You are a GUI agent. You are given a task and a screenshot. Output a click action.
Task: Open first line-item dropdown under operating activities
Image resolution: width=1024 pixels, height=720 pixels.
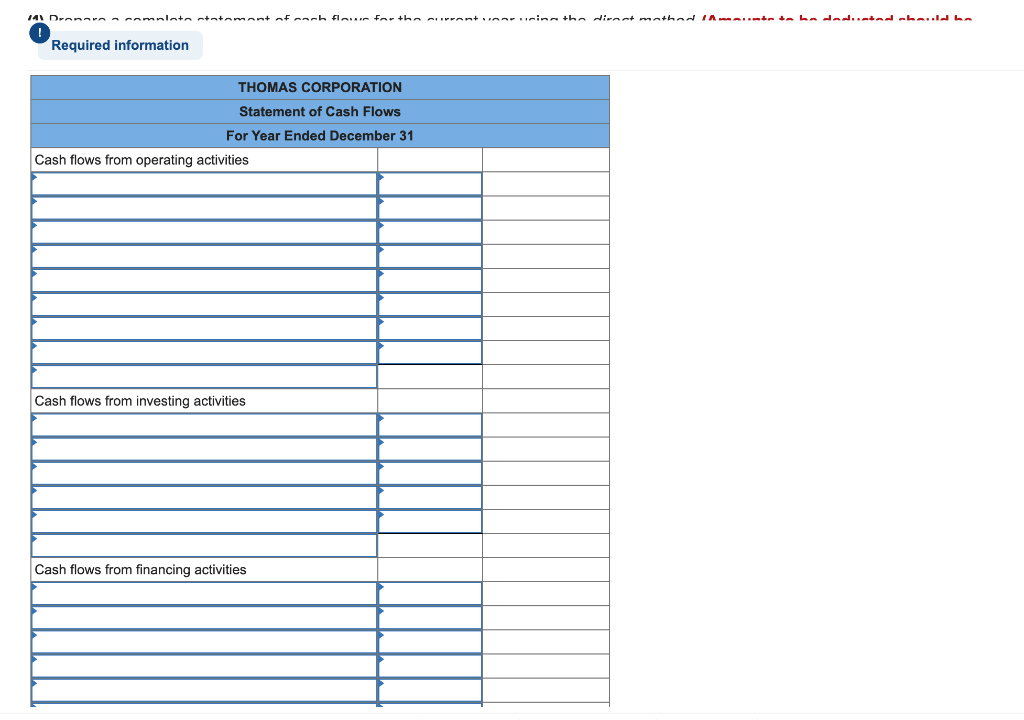[x=204, y=184]
